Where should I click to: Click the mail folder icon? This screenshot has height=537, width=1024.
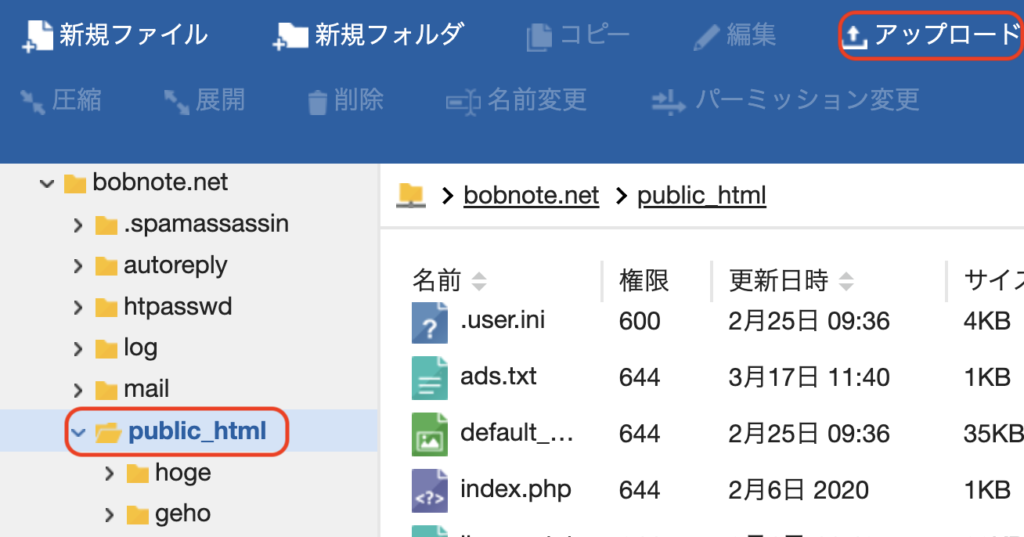coord(106,390)
